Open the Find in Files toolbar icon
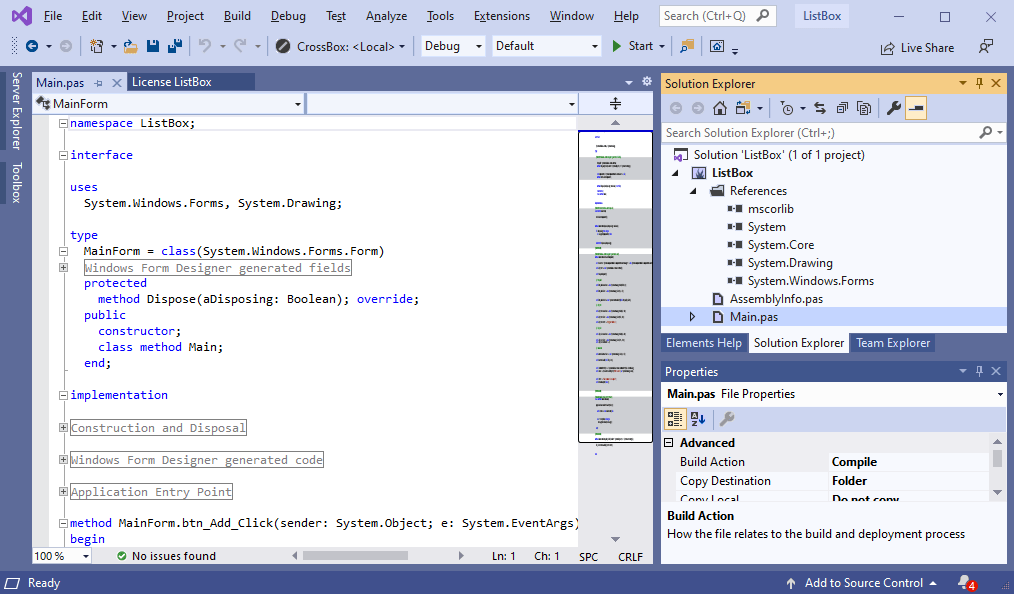 tap(687, 46)
